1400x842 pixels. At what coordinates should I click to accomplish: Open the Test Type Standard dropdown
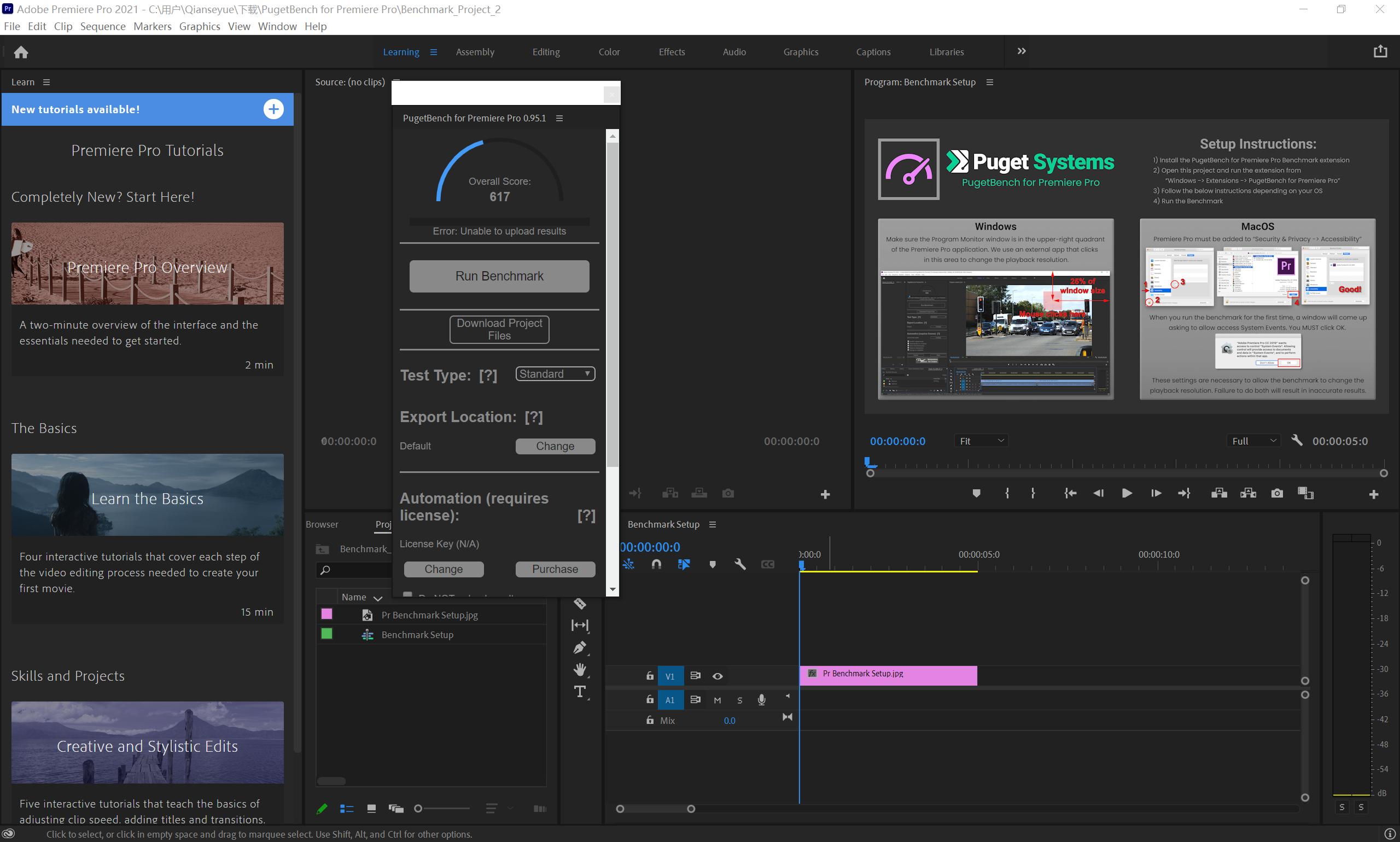[555, 374]
